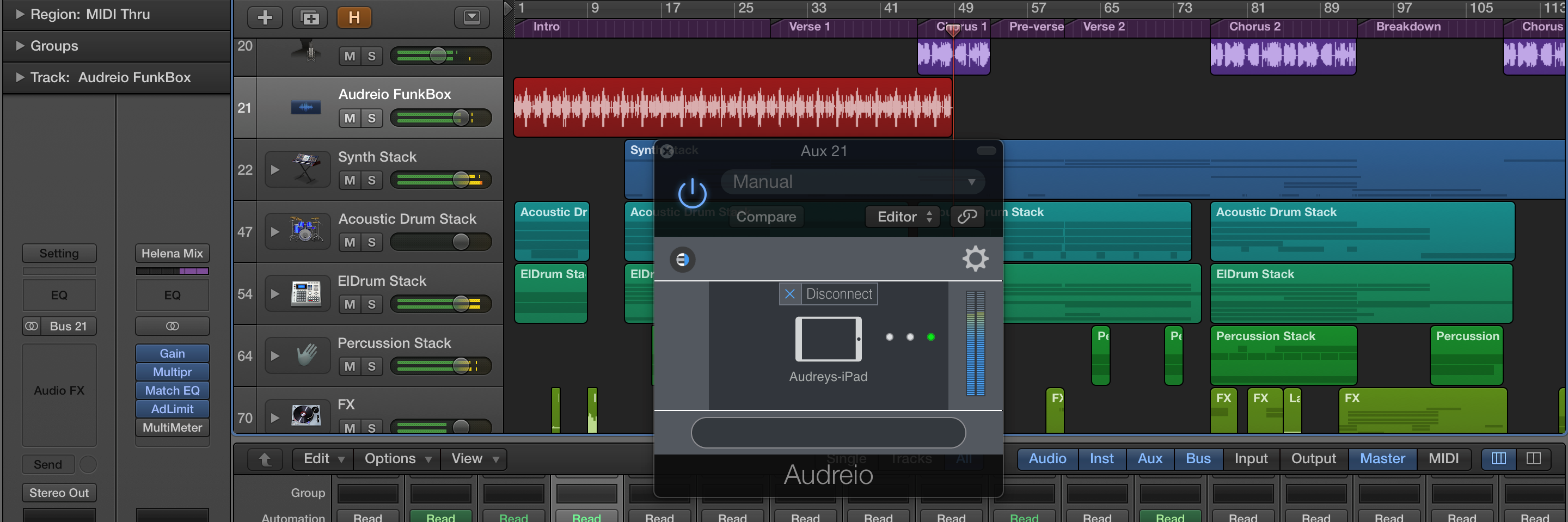
Task: Open the track header options dropdown
Action: (x=471, y=17)
